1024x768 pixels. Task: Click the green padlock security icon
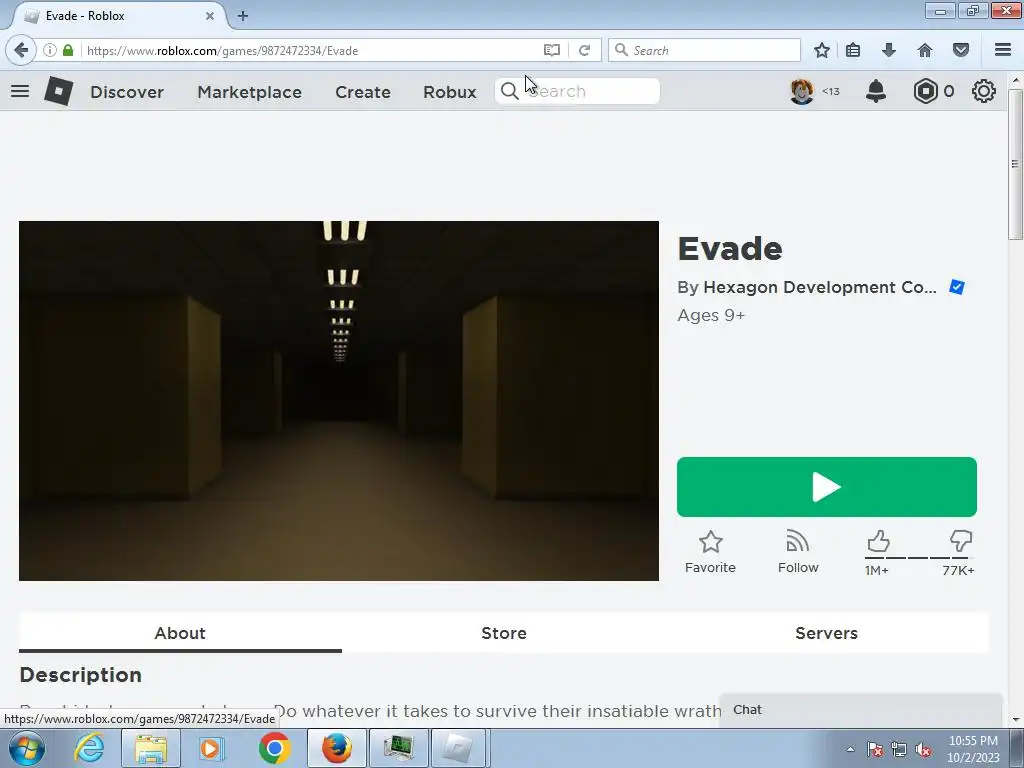pos(68,50)
